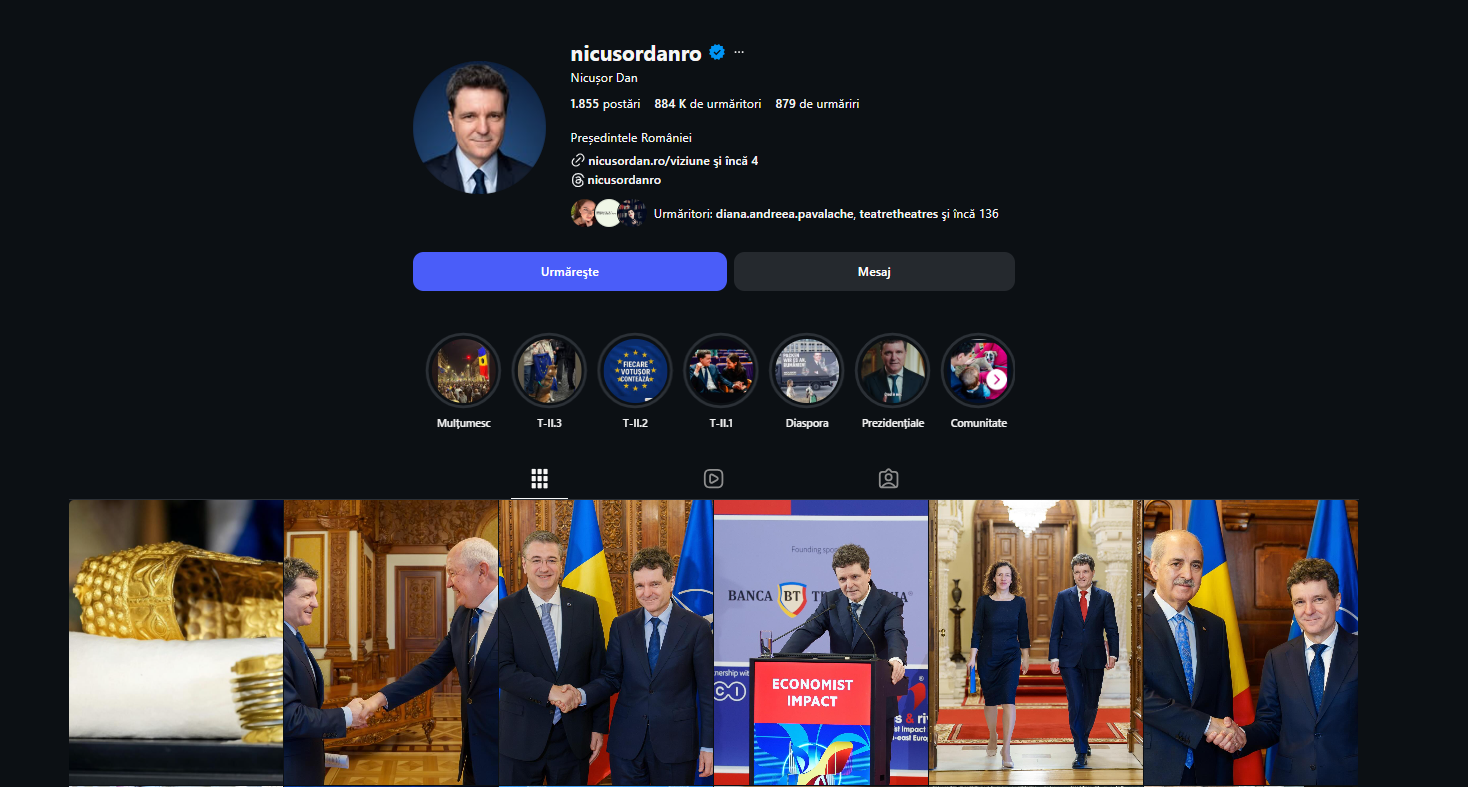Show more highlights with the right arrow
This screenshot has width=1468, height=787.
[996, 379]
